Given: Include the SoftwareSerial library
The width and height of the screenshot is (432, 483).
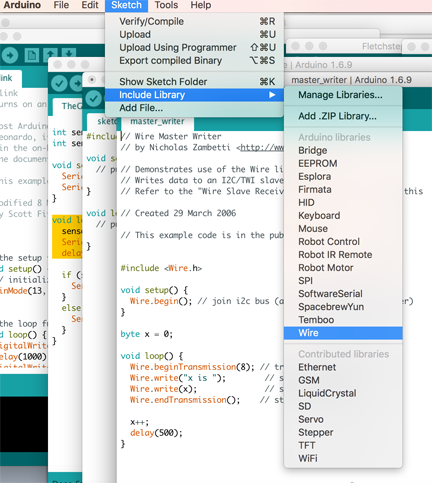Looking at the screenshot, I should point(343,294).
